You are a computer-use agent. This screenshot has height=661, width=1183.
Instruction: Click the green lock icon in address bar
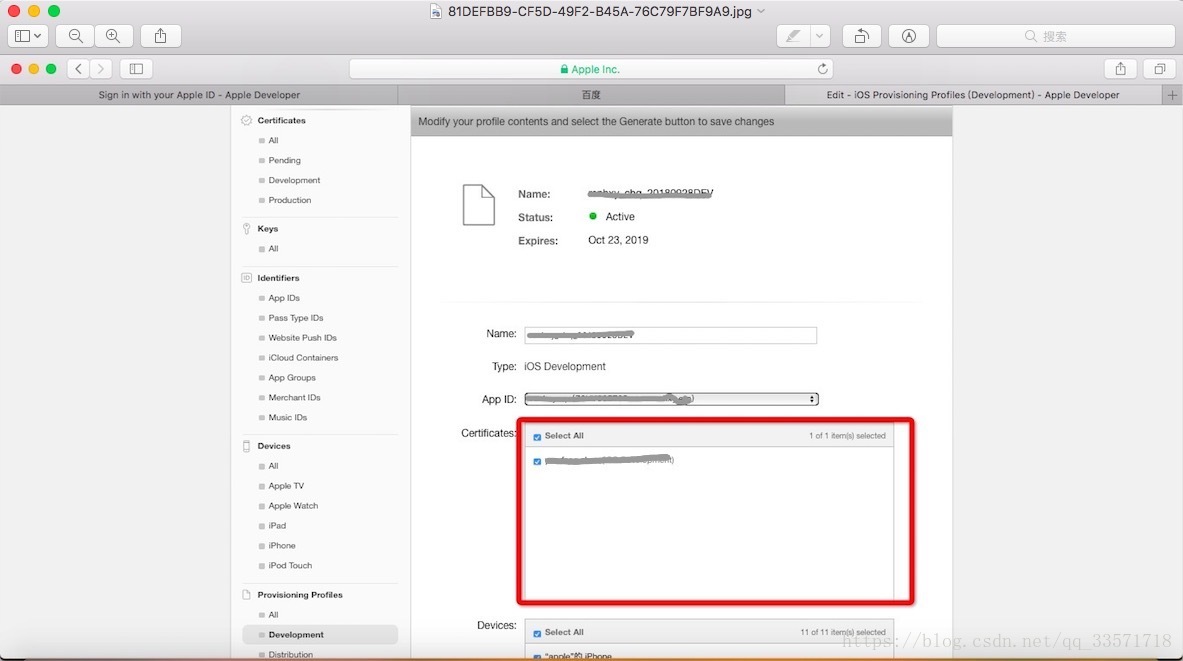(564, 69)
